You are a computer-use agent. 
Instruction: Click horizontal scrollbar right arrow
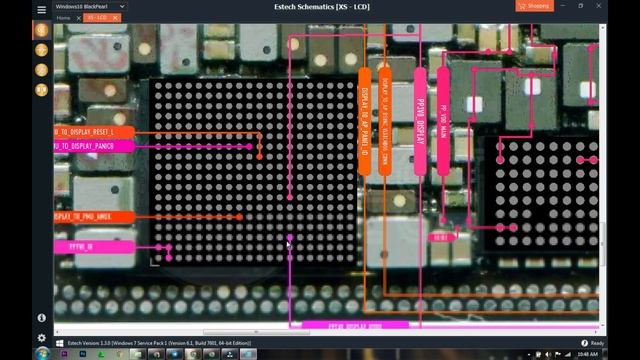click(x=596, y=332)
